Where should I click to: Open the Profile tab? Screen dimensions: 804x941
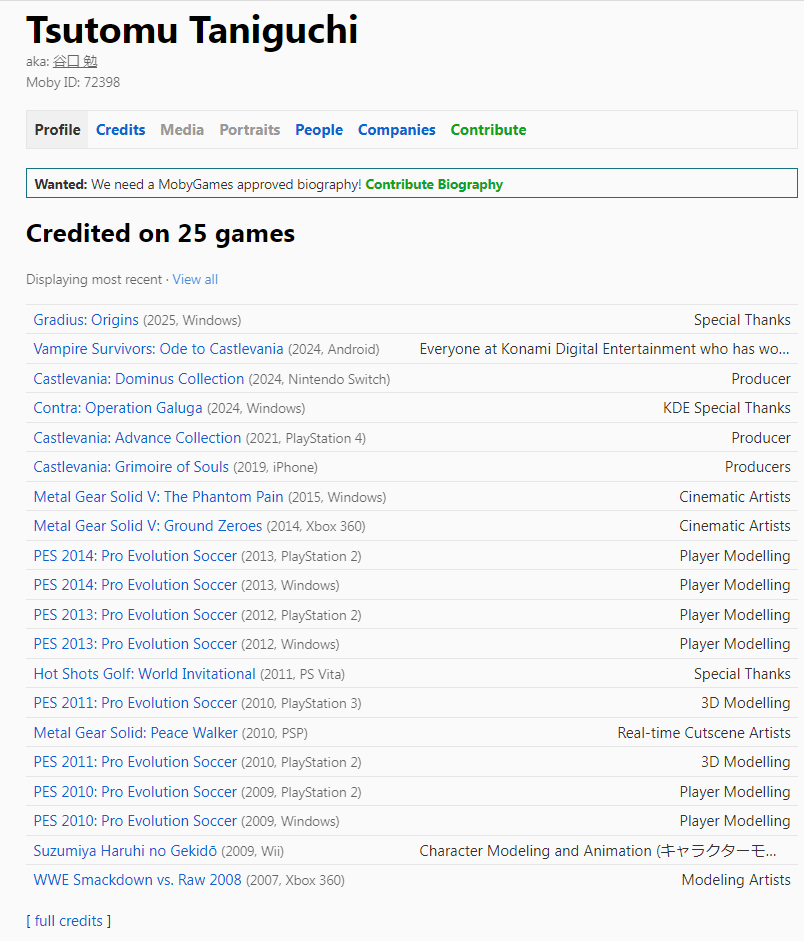(x=58, y=130)
